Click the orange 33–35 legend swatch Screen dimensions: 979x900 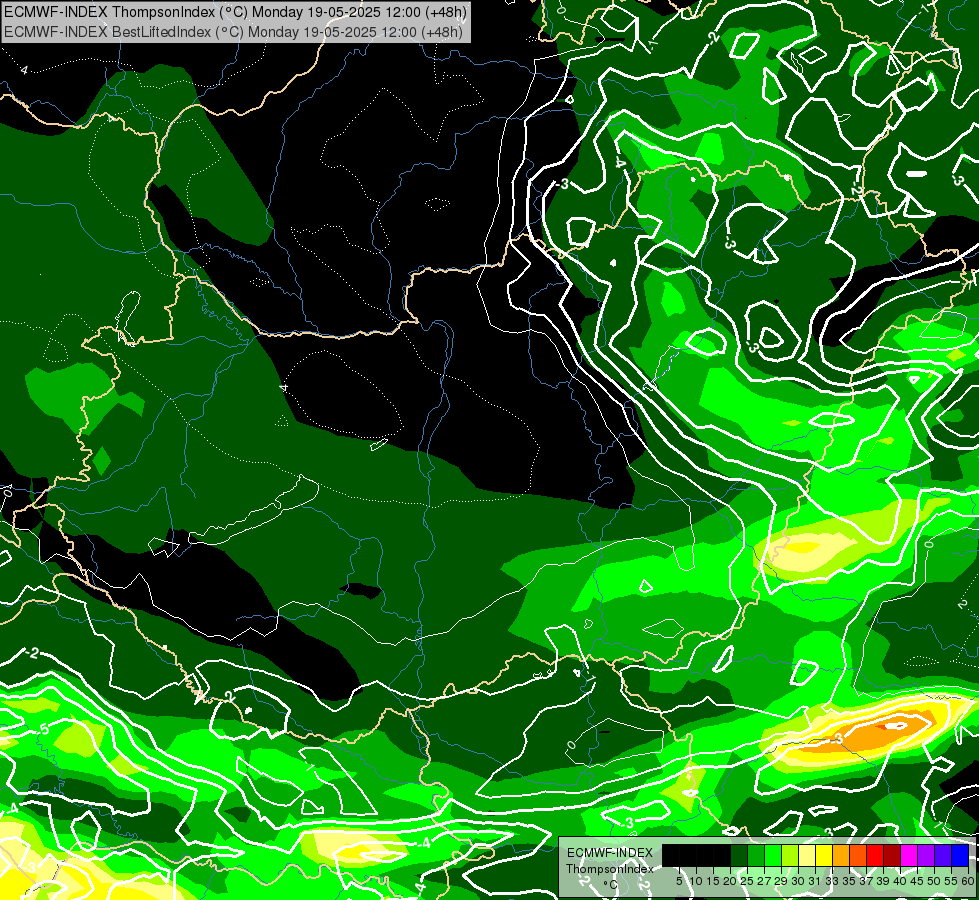coord(841,855)
